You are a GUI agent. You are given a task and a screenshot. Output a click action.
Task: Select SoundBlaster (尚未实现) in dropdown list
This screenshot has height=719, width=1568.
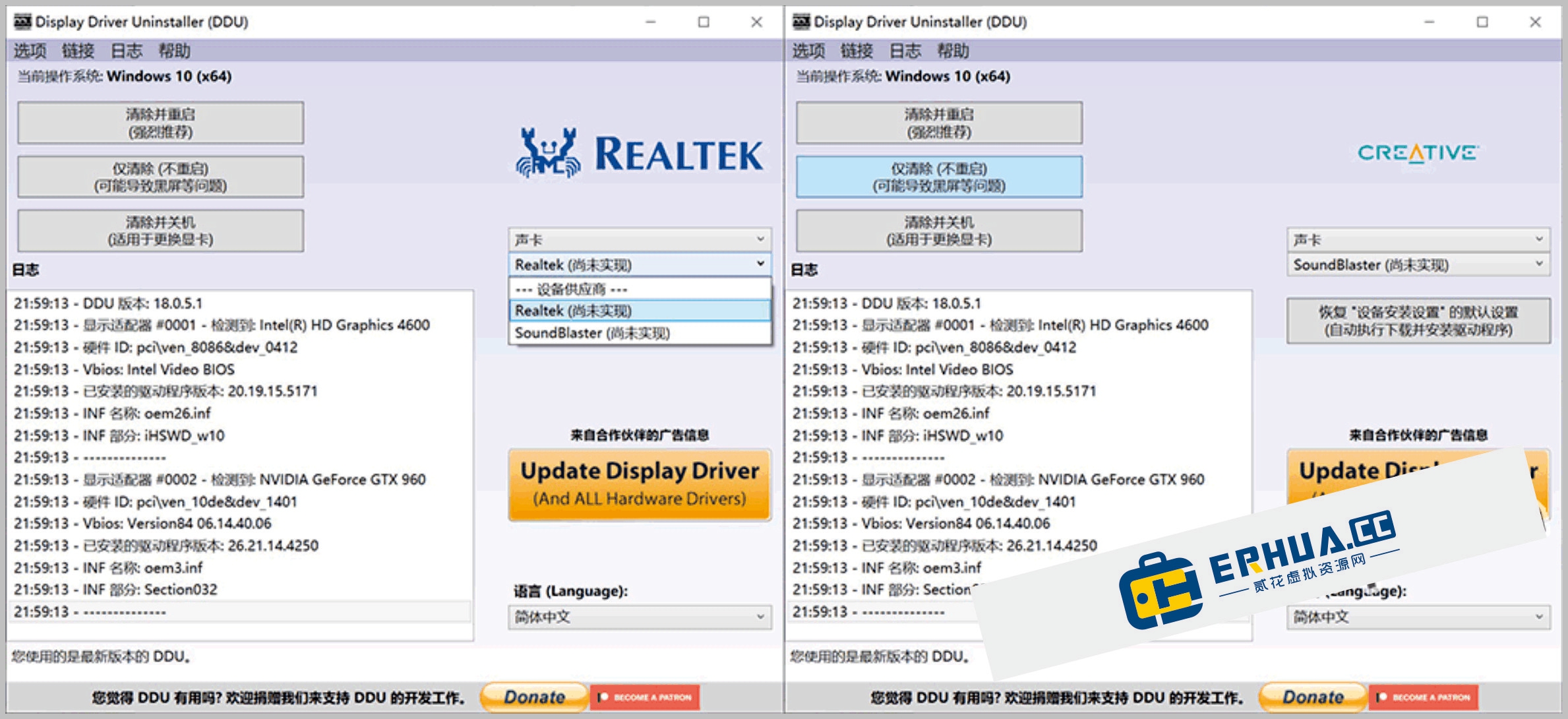coord(640,333)
